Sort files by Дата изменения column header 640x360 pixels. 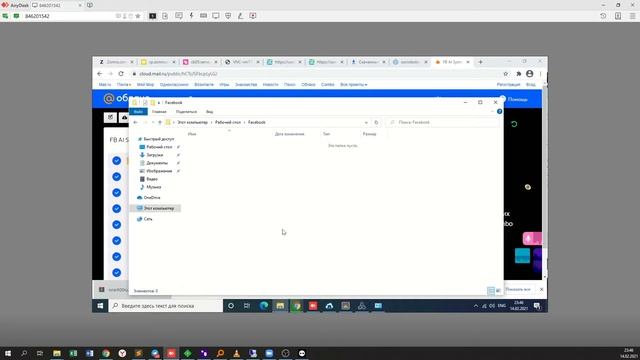point(289,134)
